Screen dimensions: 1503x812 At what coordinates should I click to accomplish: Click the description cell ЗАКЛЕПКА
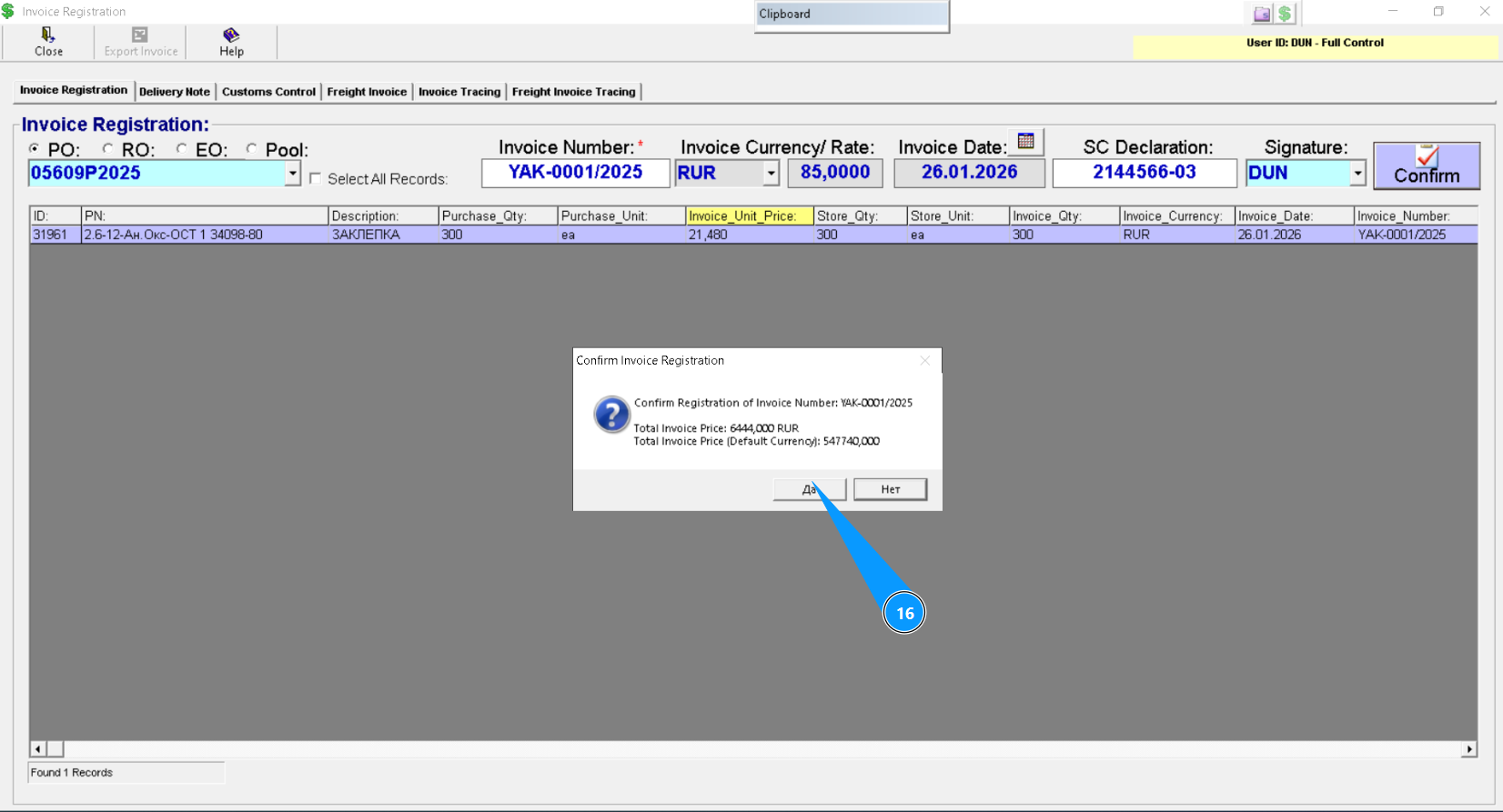coord(384,235)
